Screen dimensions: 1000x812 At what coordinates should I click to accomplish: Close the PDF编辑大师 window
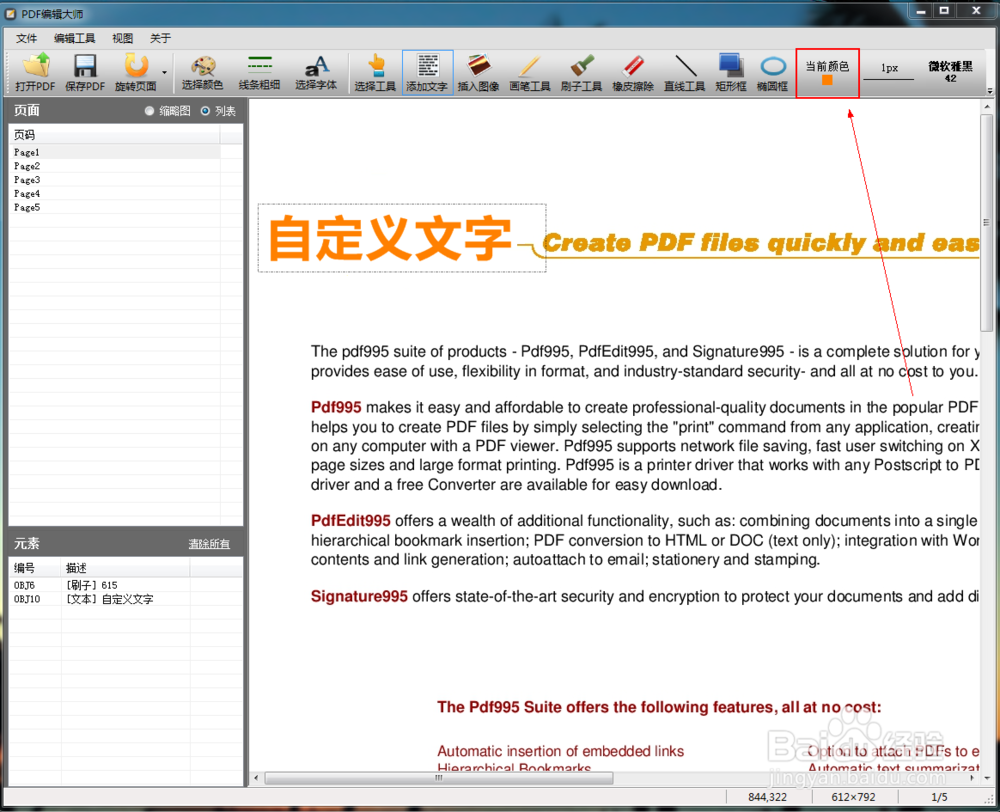(976, 11)
